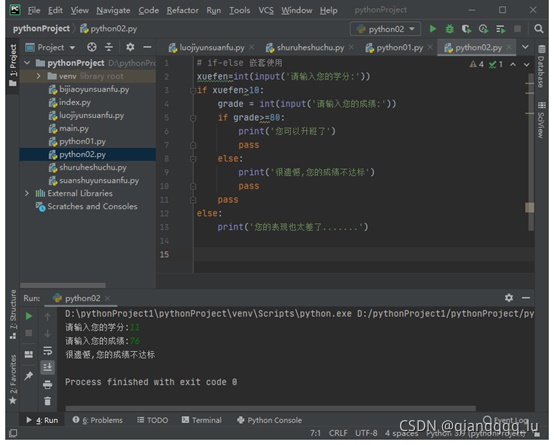This screenshot has width=554, height=445.
Task: Click the 4: Run tool window button
Action: (42, 420)
